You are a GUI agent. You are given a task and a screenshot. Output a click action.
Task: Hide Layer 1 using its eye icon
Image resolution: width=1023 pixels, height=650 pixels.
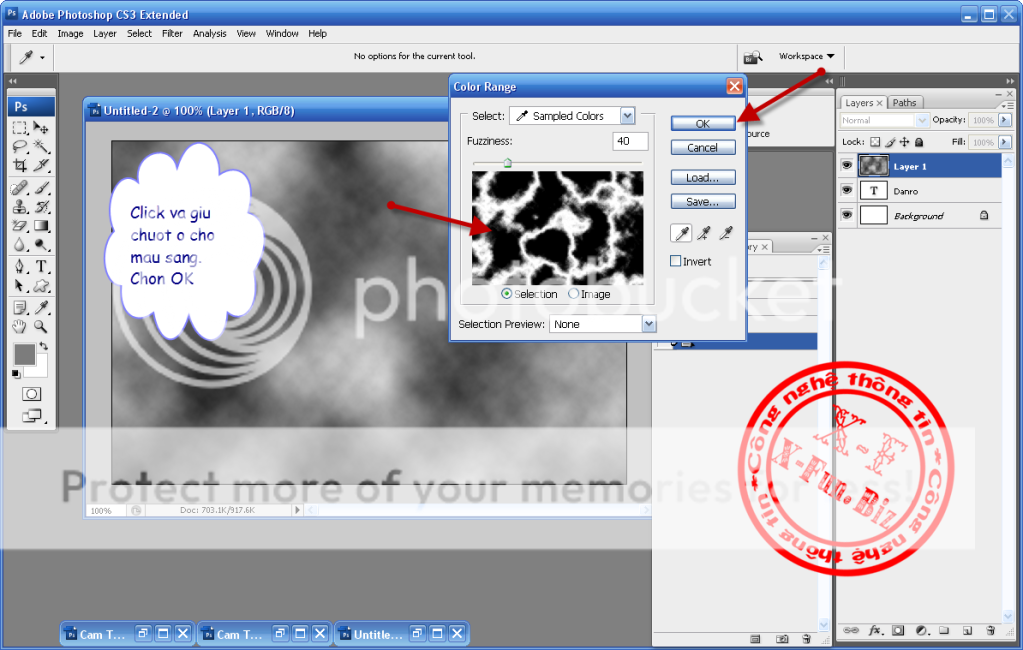tap(847, 166)
